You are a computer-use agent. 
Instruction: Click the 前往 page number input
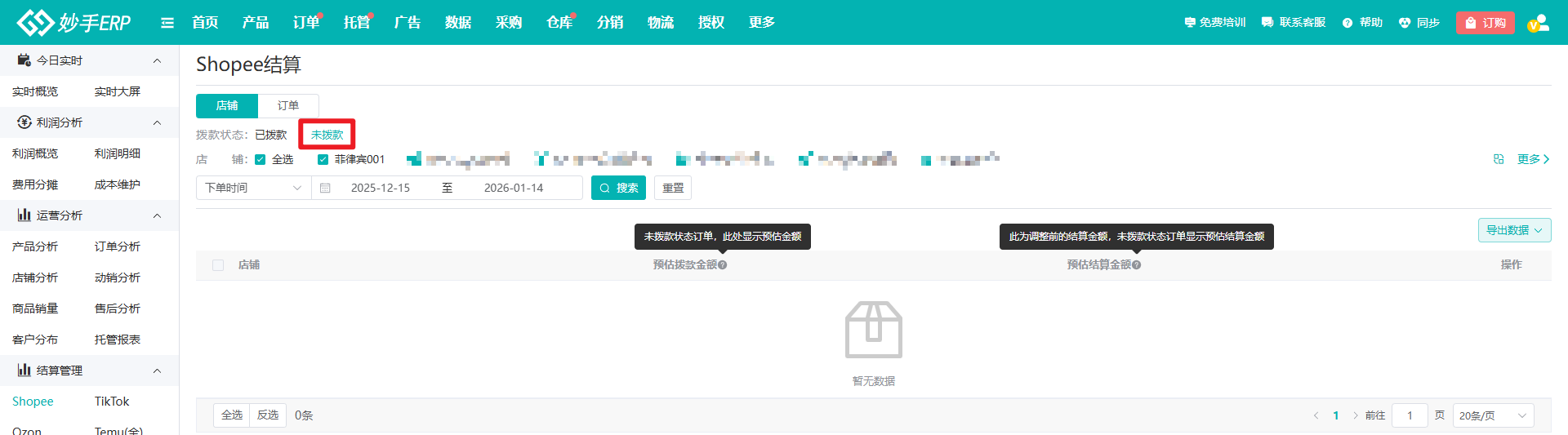(x=1410, y=415)
